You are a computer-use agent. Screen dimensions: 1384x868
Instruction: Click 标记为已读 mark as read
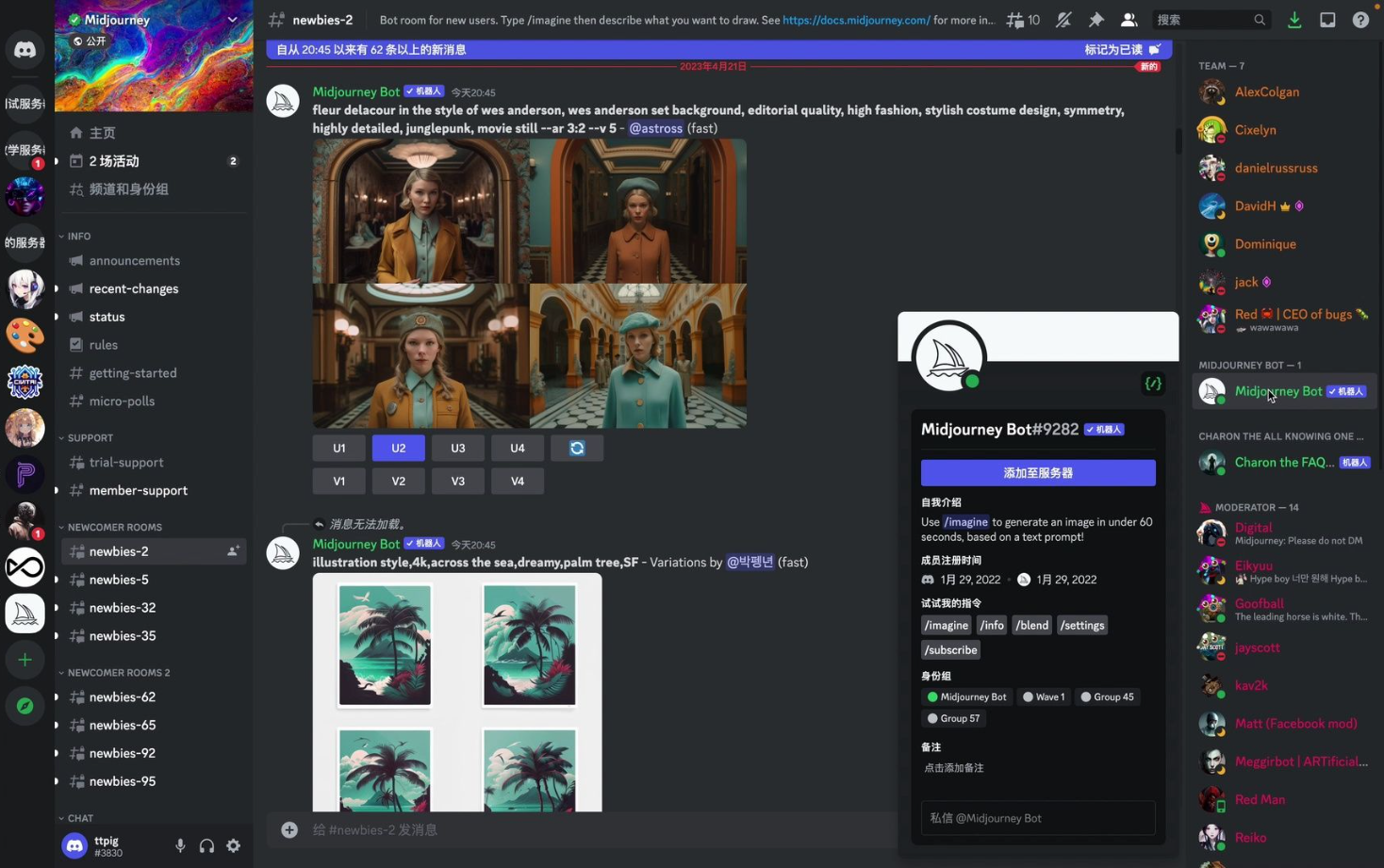[x=1123, y=50]
